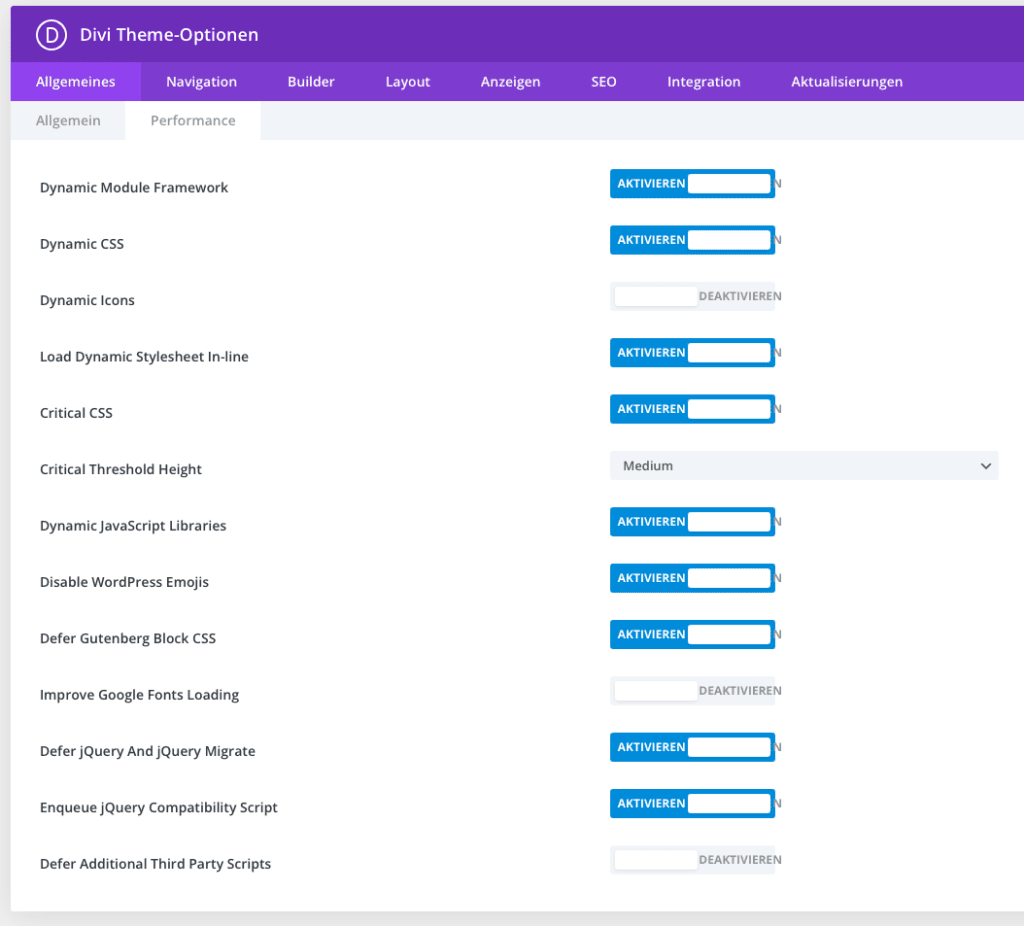
Task: Turn off Critical CSS
Action: coord(692,408)
